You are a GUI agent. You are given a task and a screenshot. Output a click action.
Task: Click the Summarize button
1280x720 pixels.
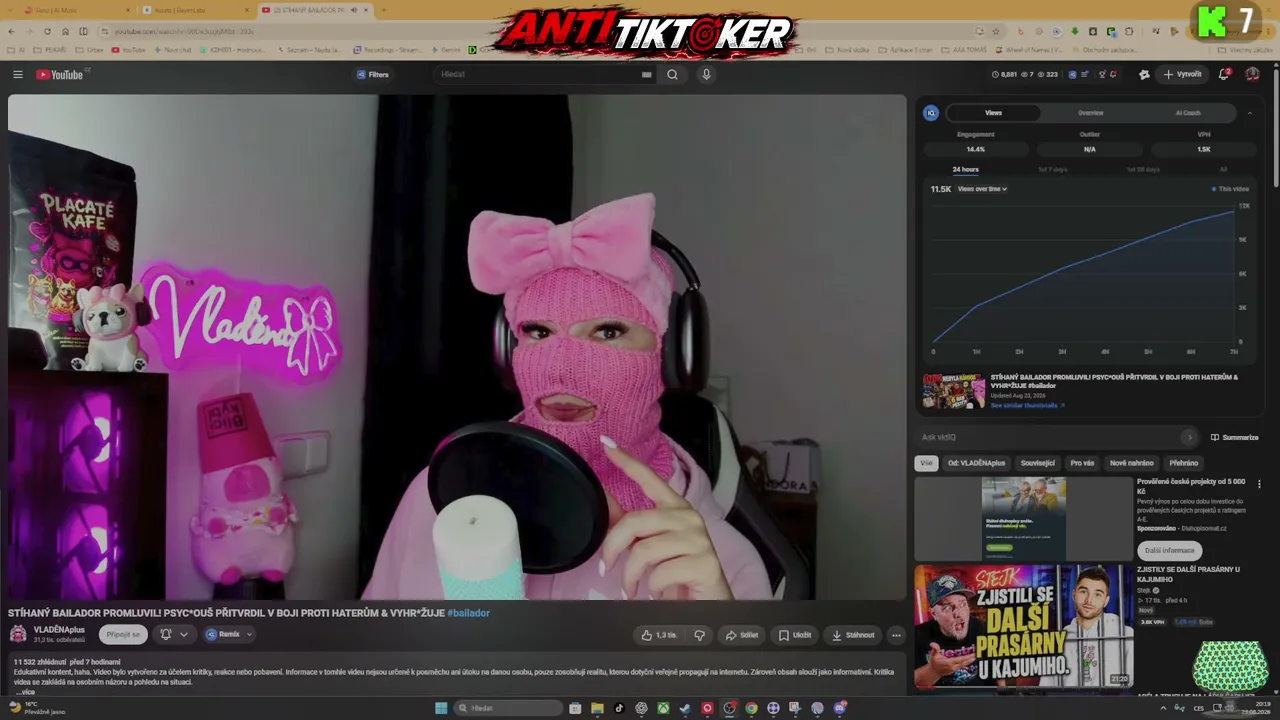(x=1234, y=437)
